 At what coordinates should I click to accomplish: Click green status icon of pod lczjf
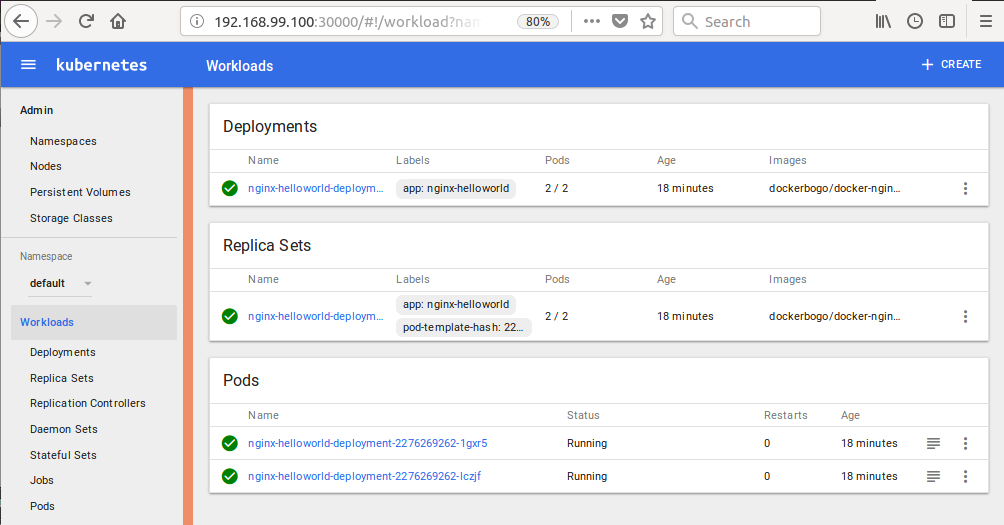coord(230,476)
